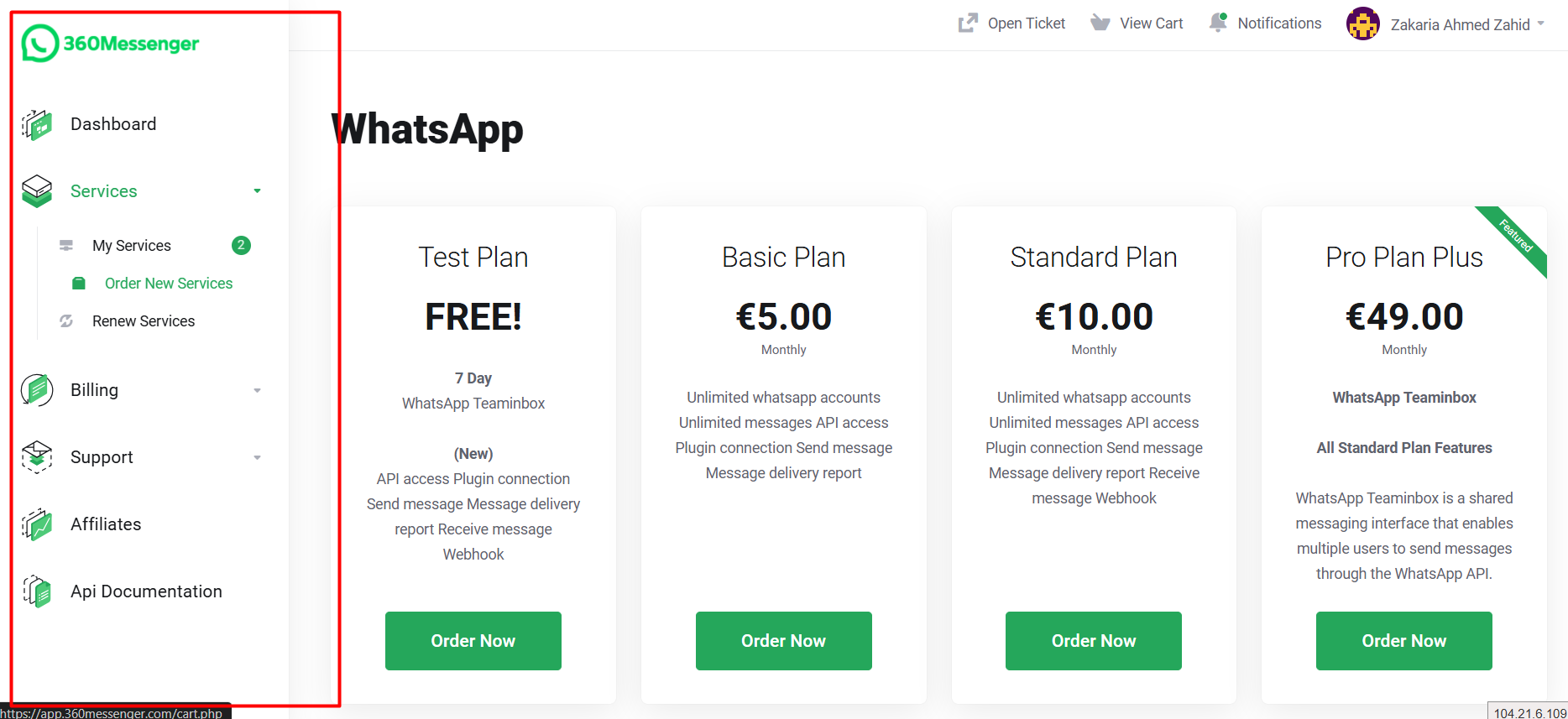Viewport: 1568px width, 719px height.
Task: Click Order Now under Basic Plan
Action: (784, 641)
